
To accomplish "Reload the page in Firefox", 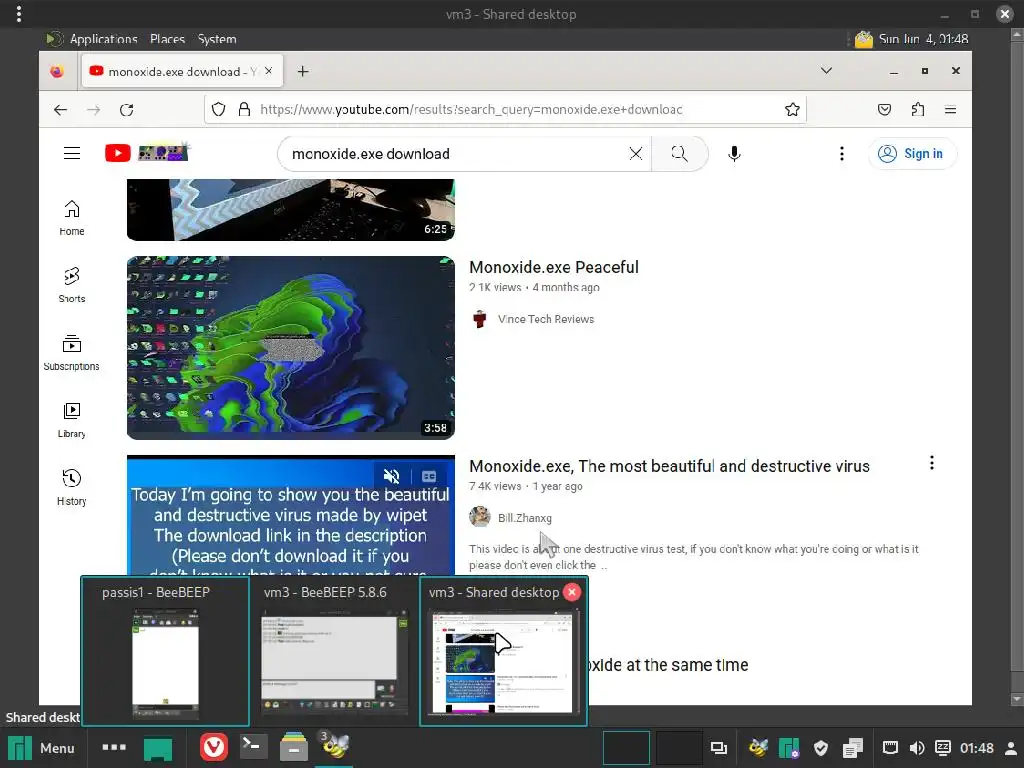I will tap(127, 110).
